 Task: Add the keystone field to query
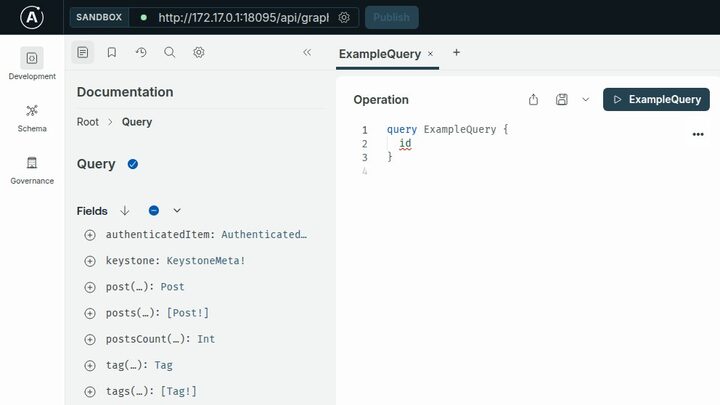click(90, 261)
